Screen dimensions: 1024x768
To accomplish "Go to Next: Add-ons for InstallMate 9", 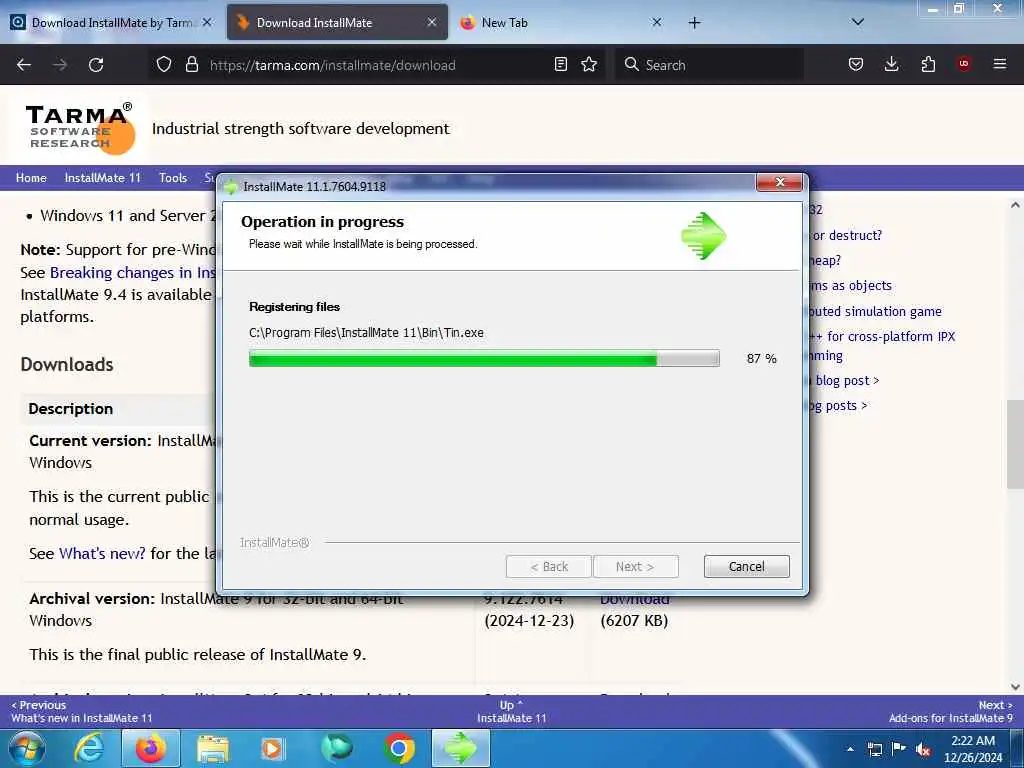I will point(950,711).
